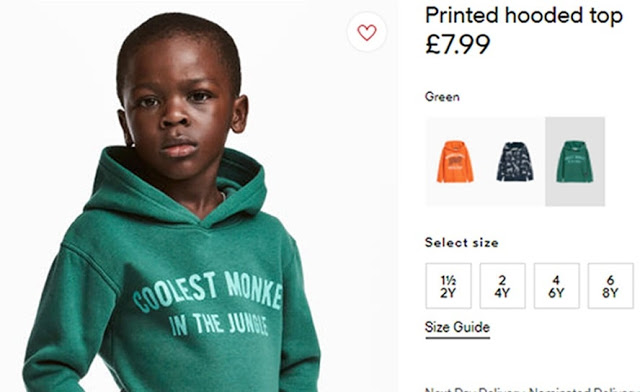The image size is (640, 392).
Task: Choose the 6-8Y size box
Action: pyautogui.click(x=611, y=286)
